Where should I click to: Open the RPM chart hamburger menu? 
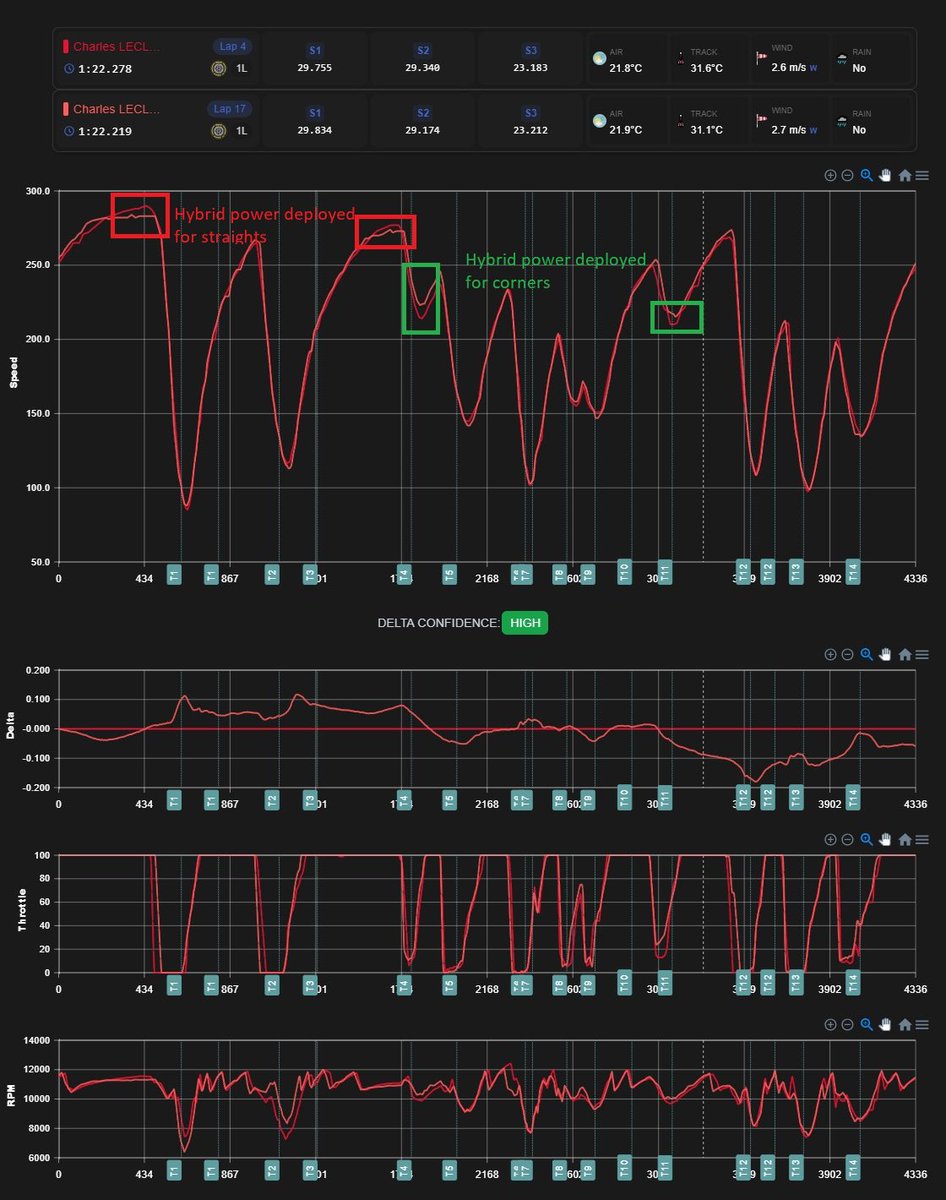(922, 1025)
